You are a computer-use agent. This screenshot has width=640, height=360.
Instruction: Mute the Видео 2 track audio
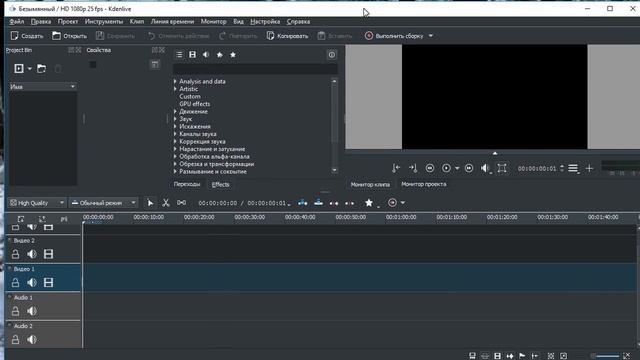coord(32,254)
